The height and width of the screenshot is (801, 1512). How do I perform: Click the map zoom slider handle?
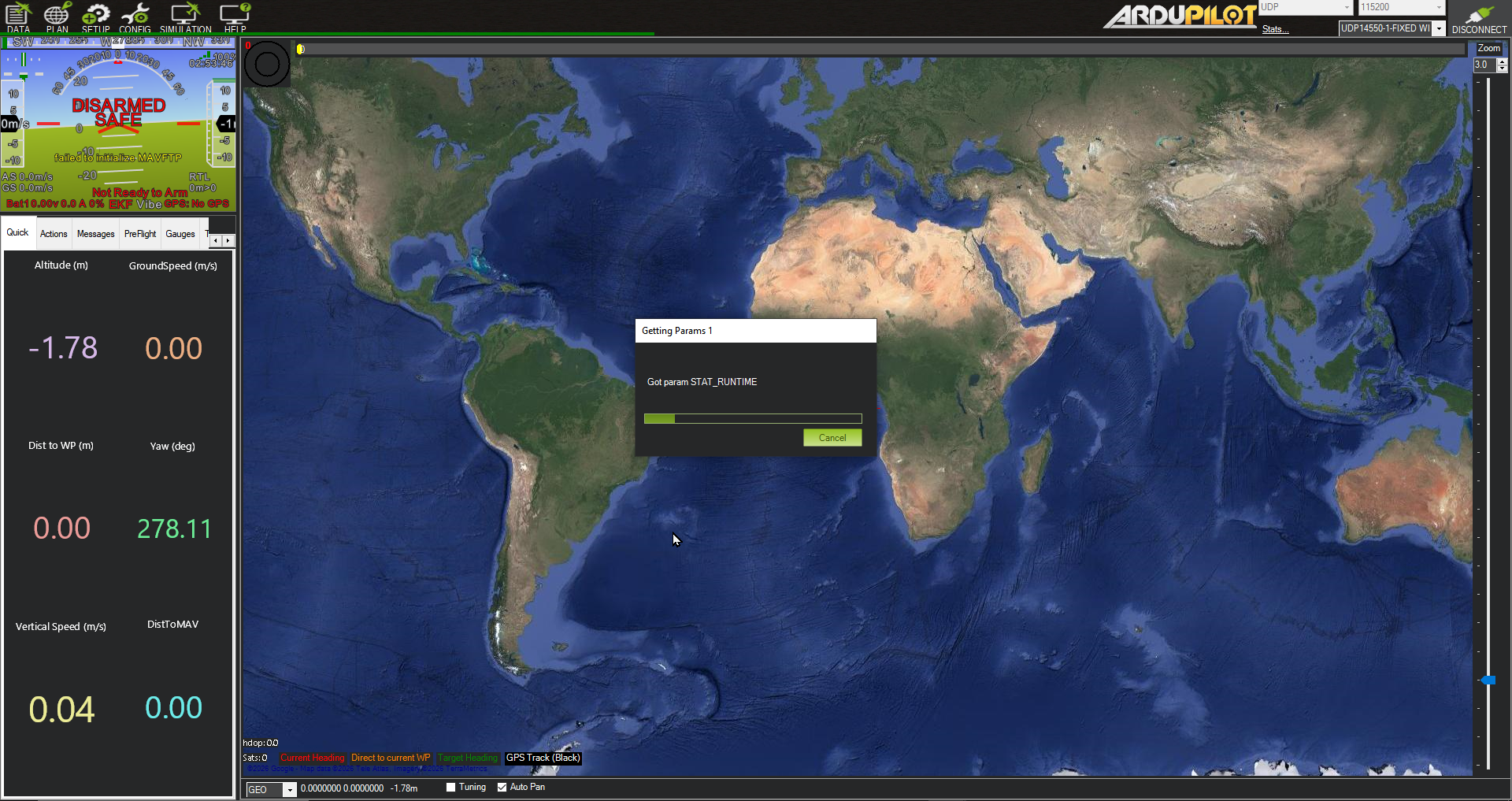point(1488,680)
